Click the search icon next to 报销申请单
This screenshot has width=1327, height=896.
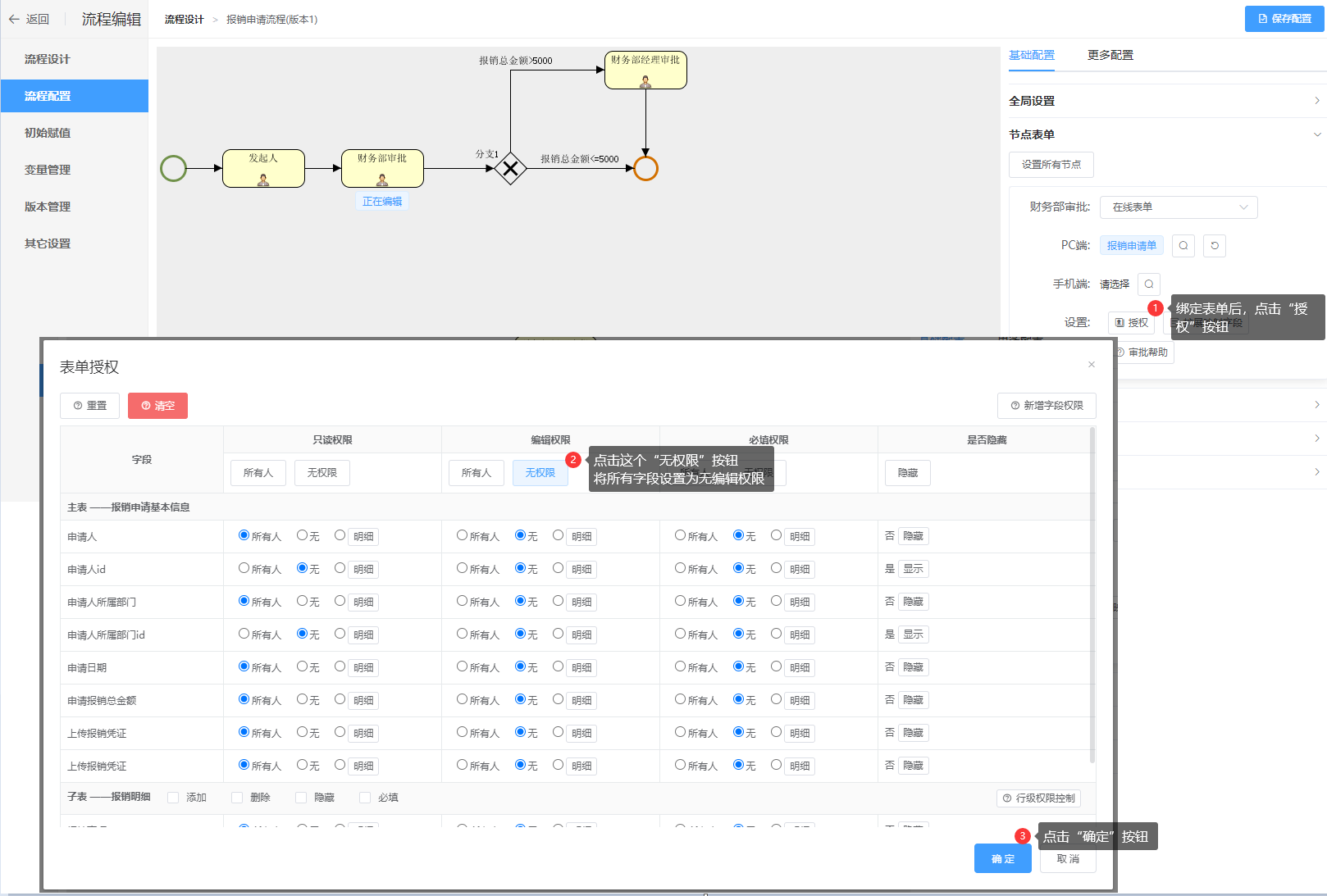1183,245
